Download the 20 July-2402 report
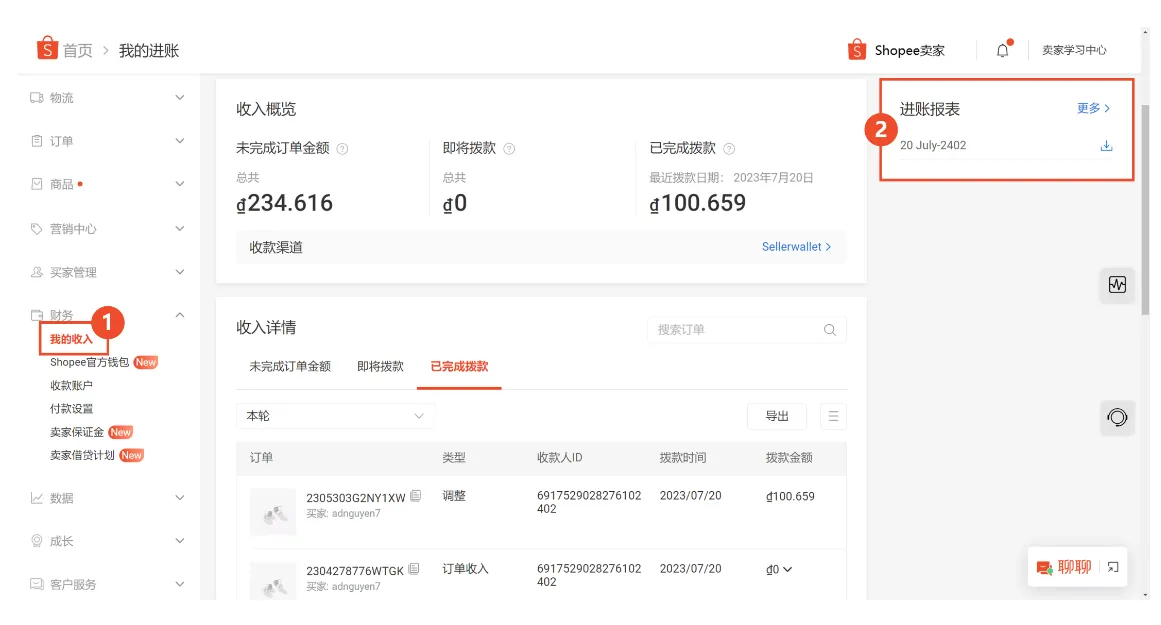 1106,145
